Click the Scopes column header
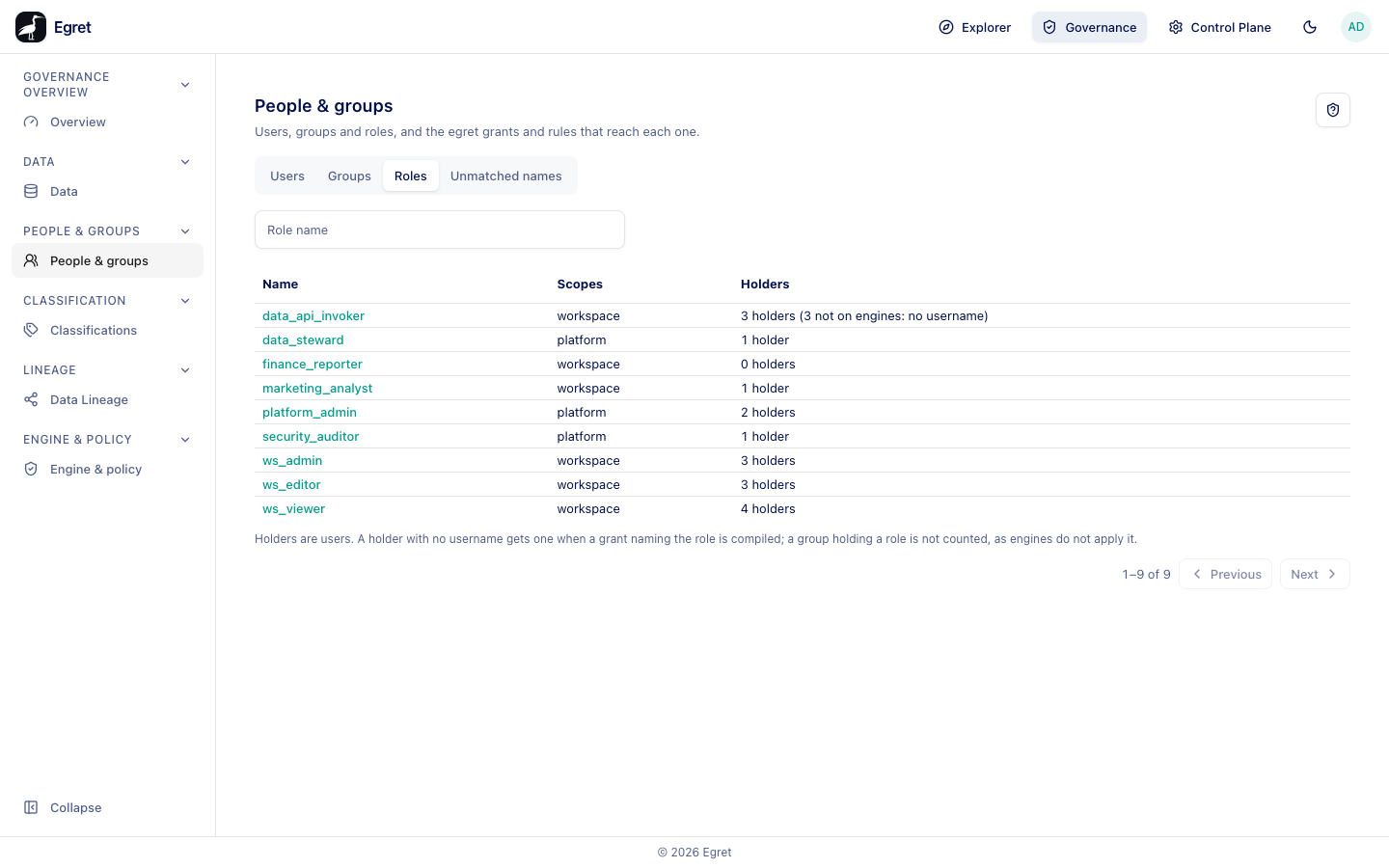The height and width of the screenshot is (868, 1389). pos(580,285)
